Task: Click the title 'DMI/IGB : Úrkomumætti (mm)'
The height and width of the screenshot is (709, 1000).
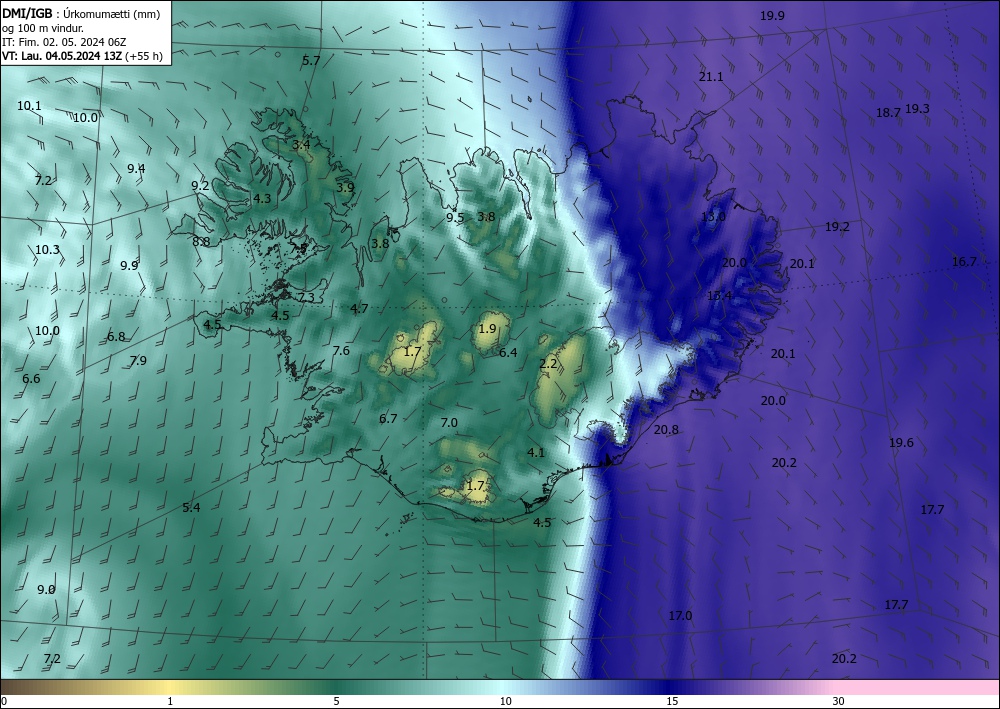Action: [x=81, y=14]
